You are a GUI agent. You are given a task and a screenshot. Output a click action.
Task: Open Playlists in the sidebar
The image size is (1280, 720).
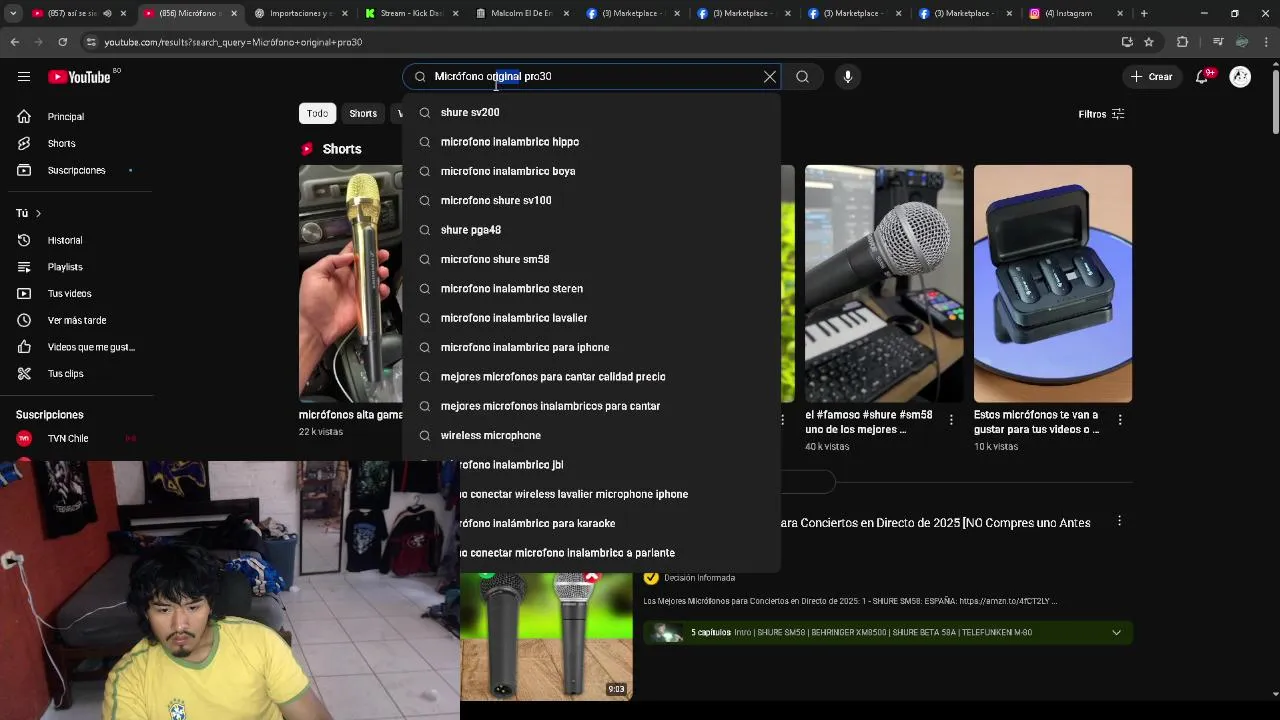pyautogui.click(x=65, y=268)
